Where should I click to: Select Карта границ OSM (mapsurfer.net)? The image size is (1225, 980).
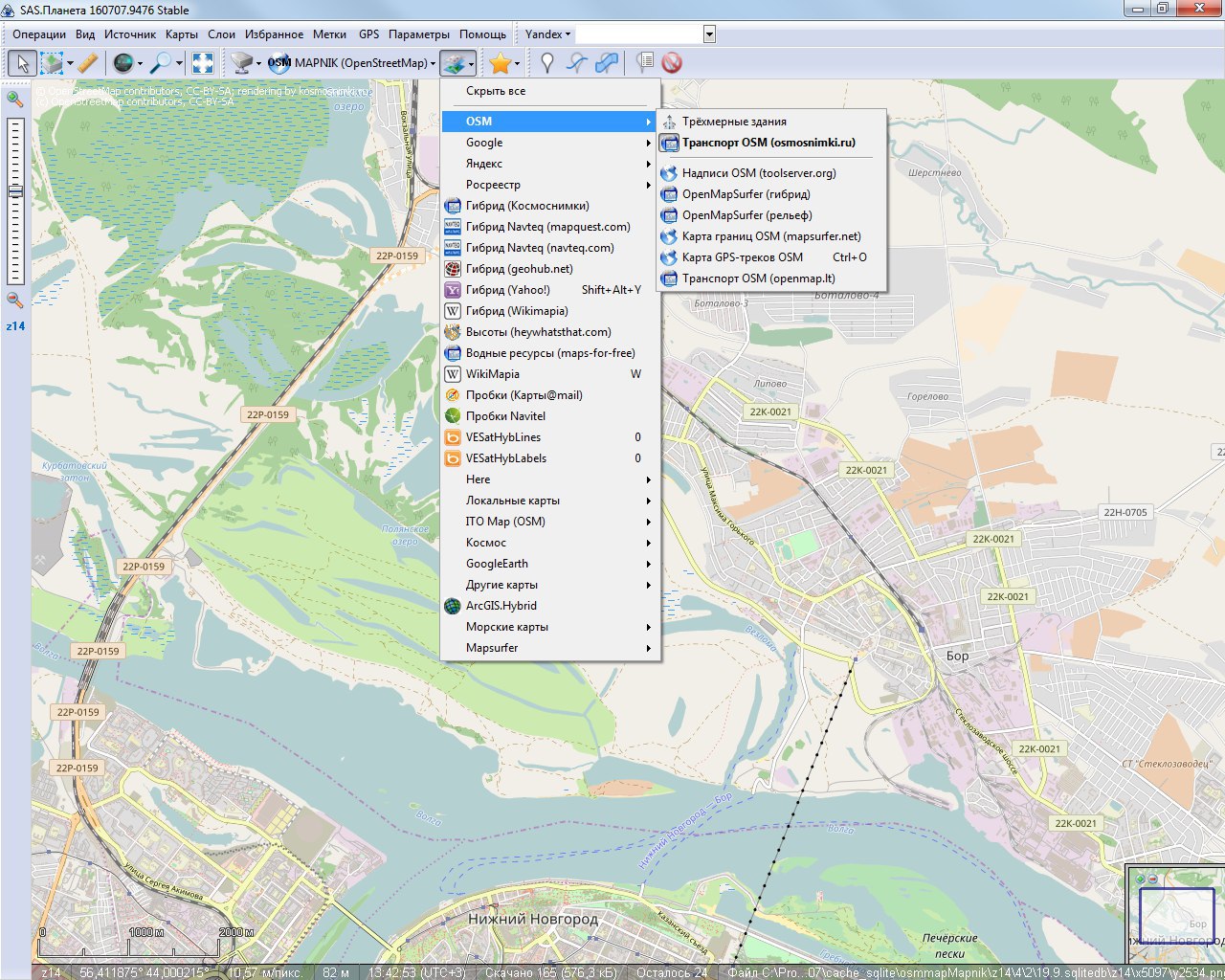click(x=771, y=236)
